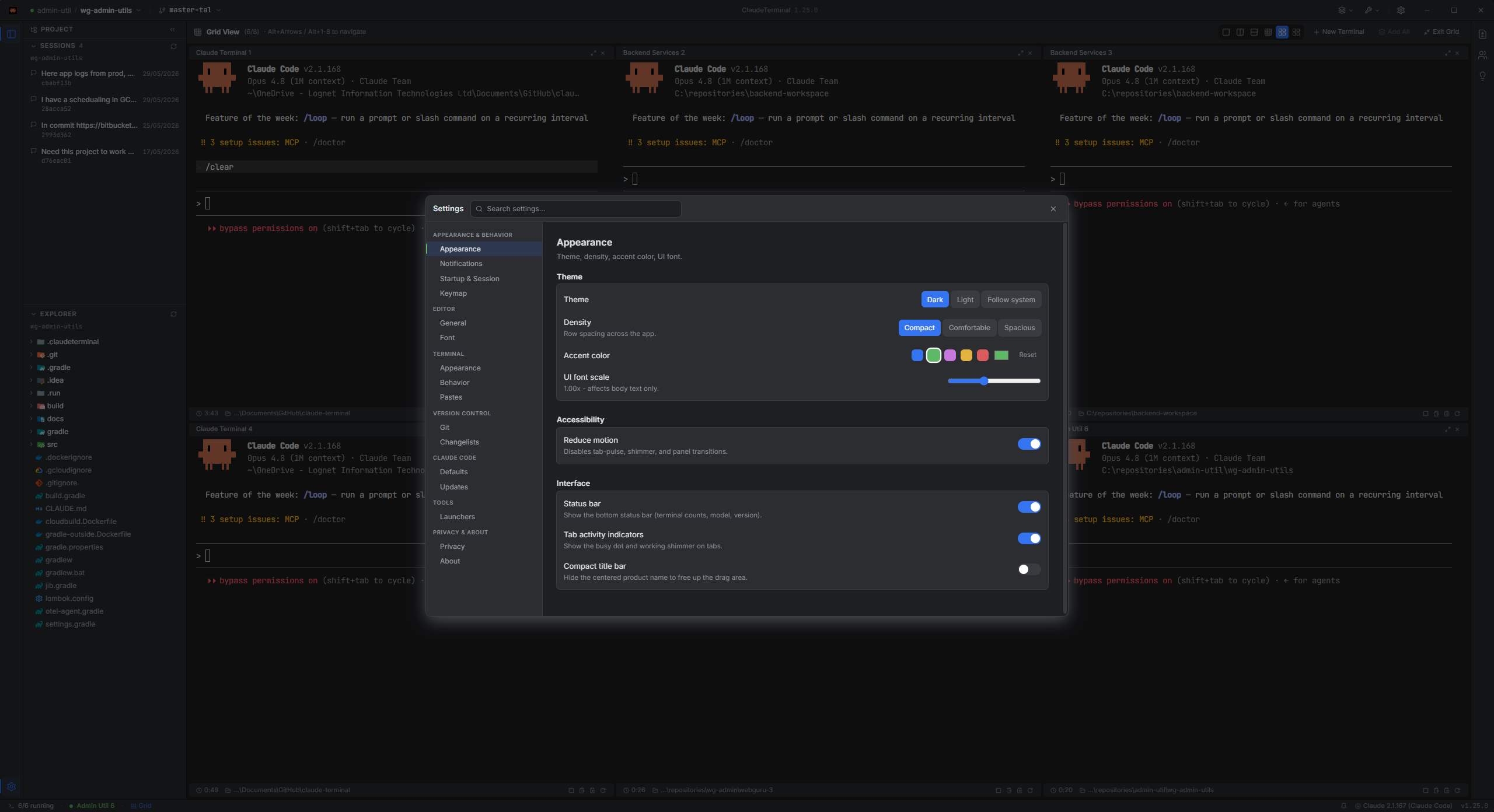Select 3x3 grid layout icon
Screen dimensions: 1494x812
point(1268,32)
